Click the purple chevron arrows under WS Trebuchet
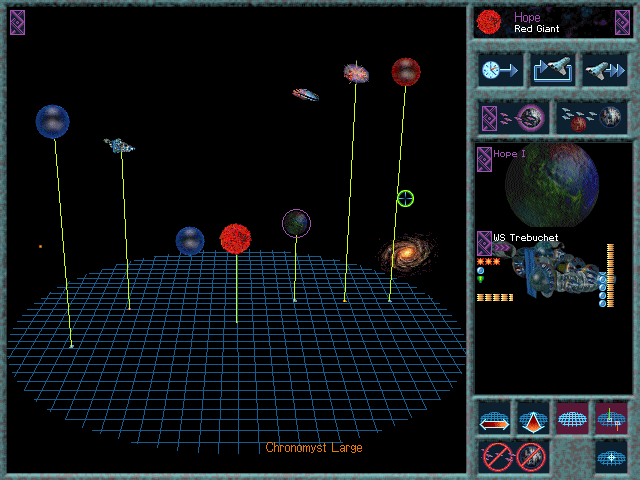The width and height of the screenshot is (640, 480). tap(502, 247)
